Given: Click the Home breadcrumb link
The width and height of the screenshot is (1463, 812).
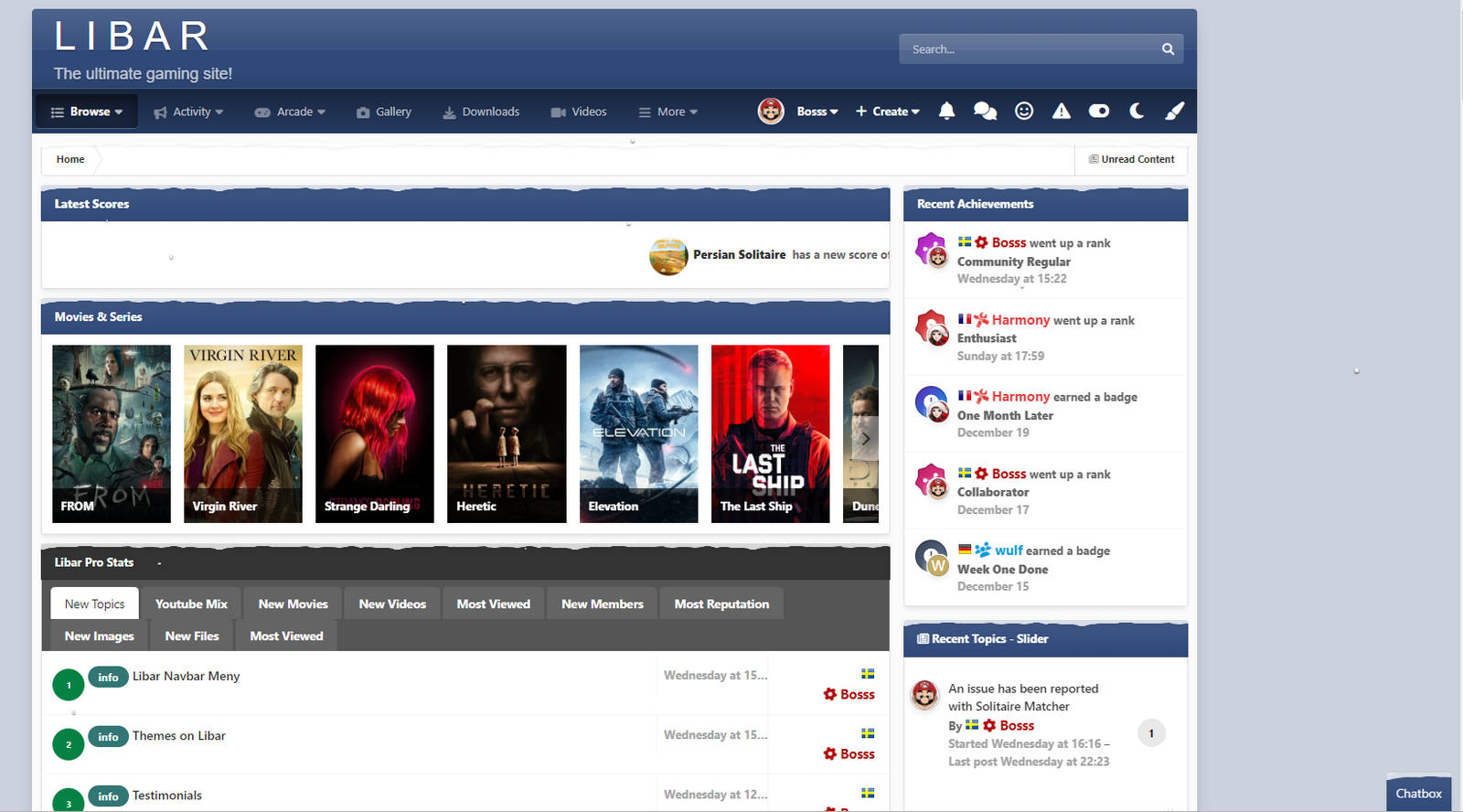Looking at the screenshot, I should coord(70,159).
